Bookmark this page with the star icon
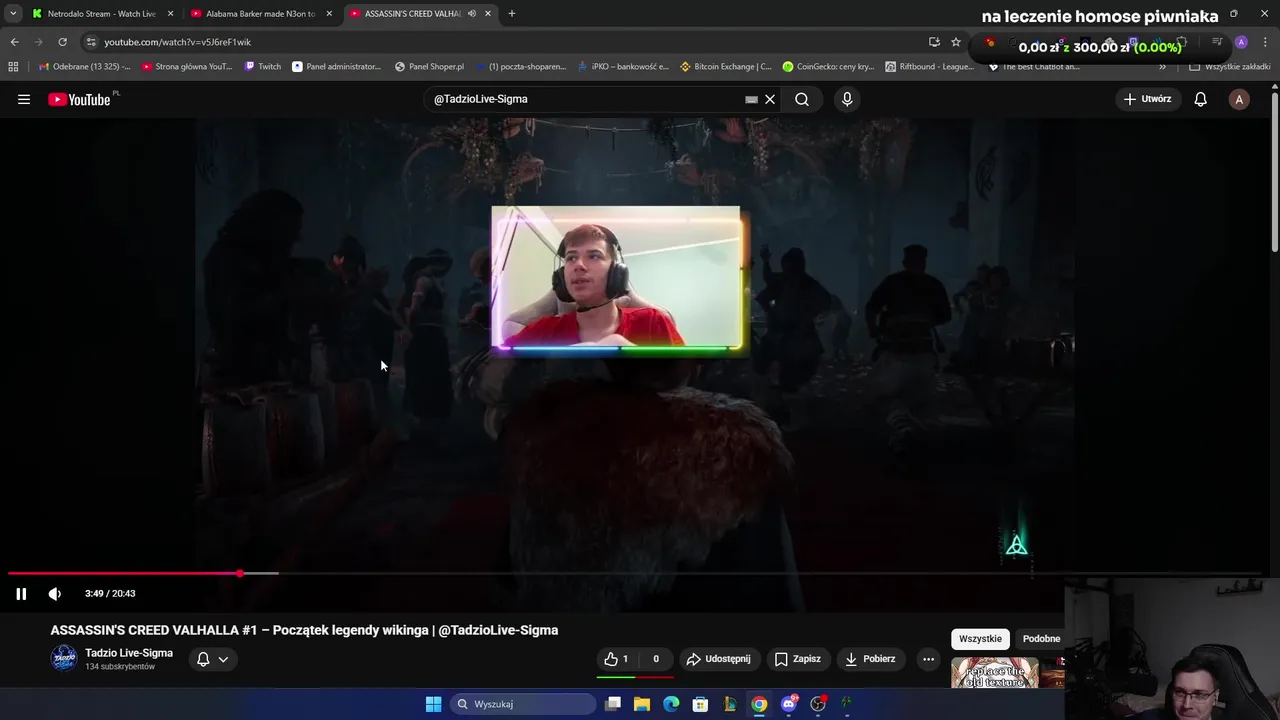1280x720 pixels. [956, 42]
